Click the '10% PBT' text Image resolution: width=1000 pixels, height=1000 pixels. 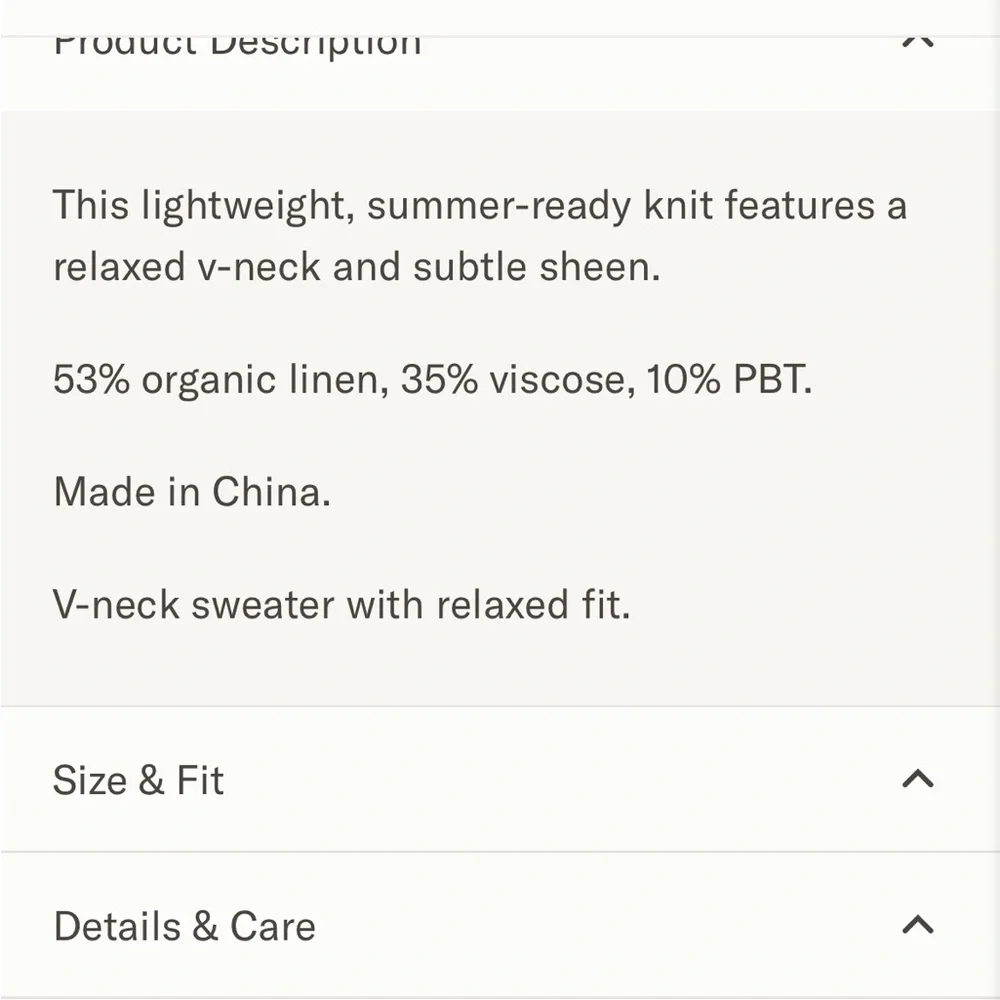click(x=729, y=379)
